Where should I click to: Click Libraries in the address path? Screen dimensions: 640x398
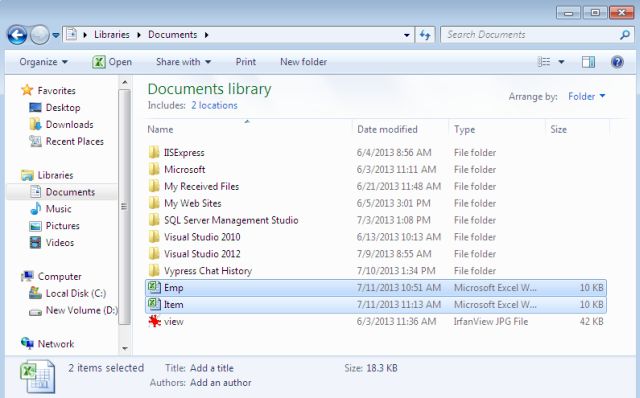click(x=111, y=35)
